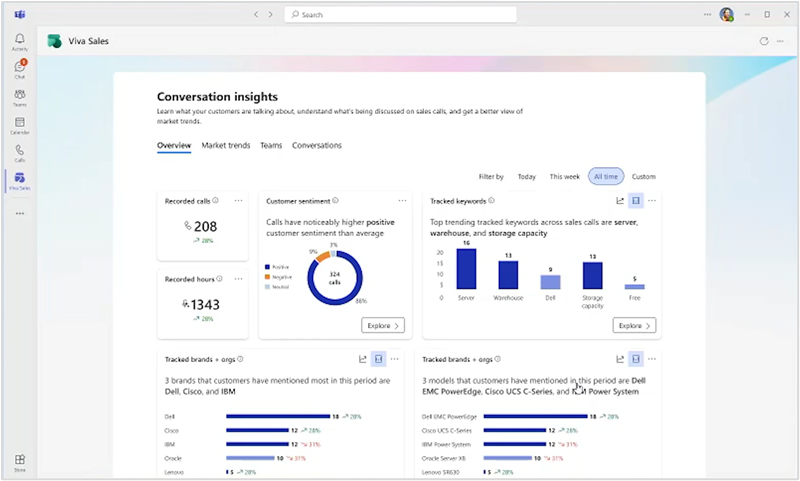800x481 pixels.
Task: Open the Store icon at sidebar bottom
Action: click(19, 463)
